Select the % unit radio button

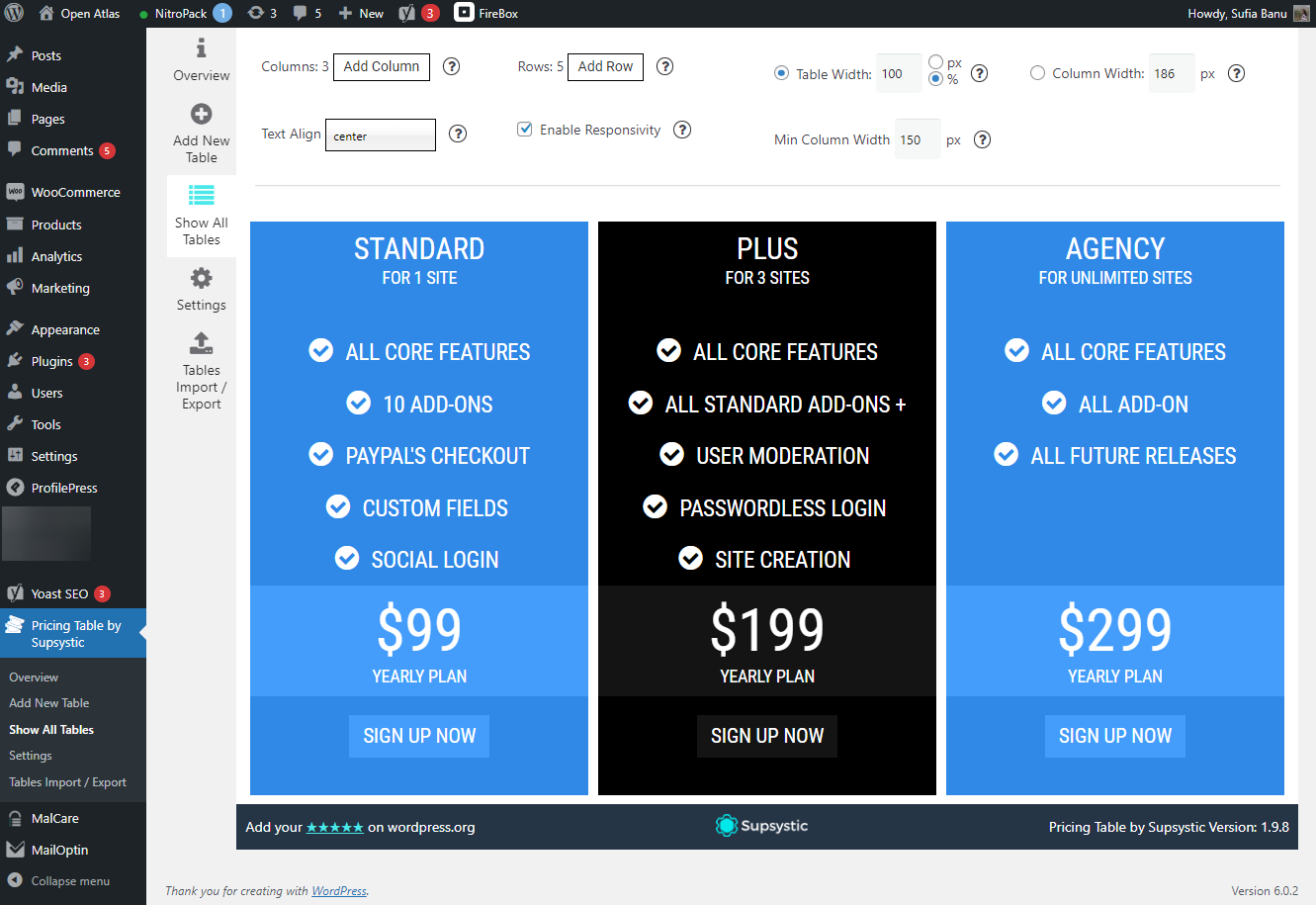[936, 79]
